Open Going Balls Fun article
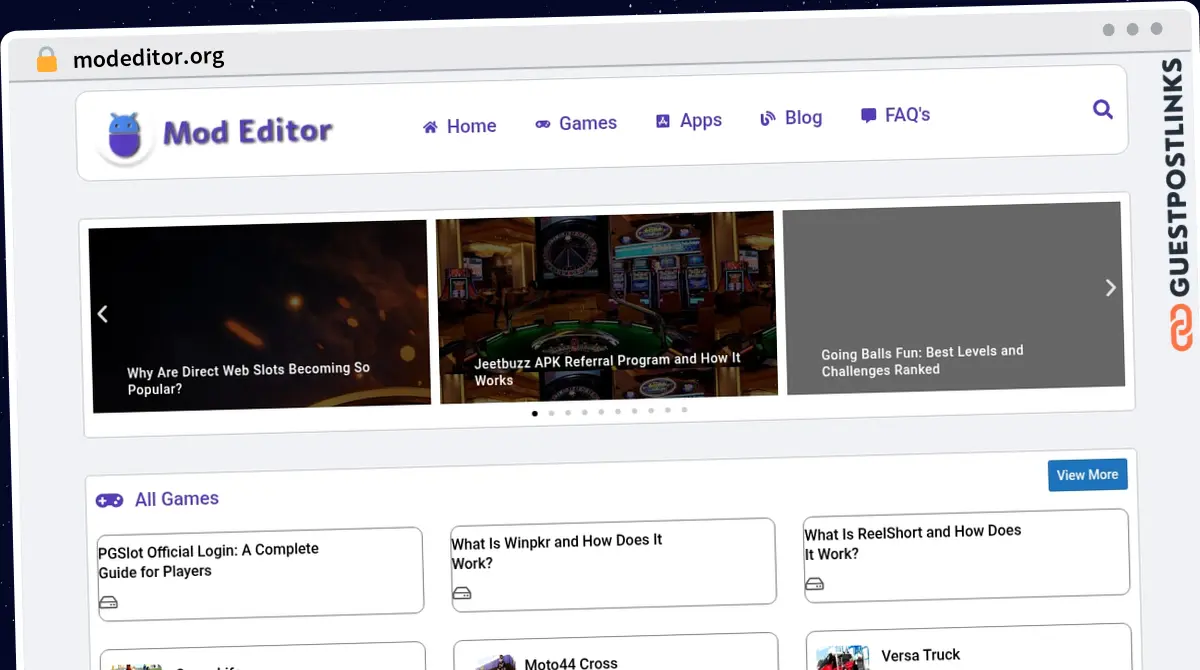 922,361
